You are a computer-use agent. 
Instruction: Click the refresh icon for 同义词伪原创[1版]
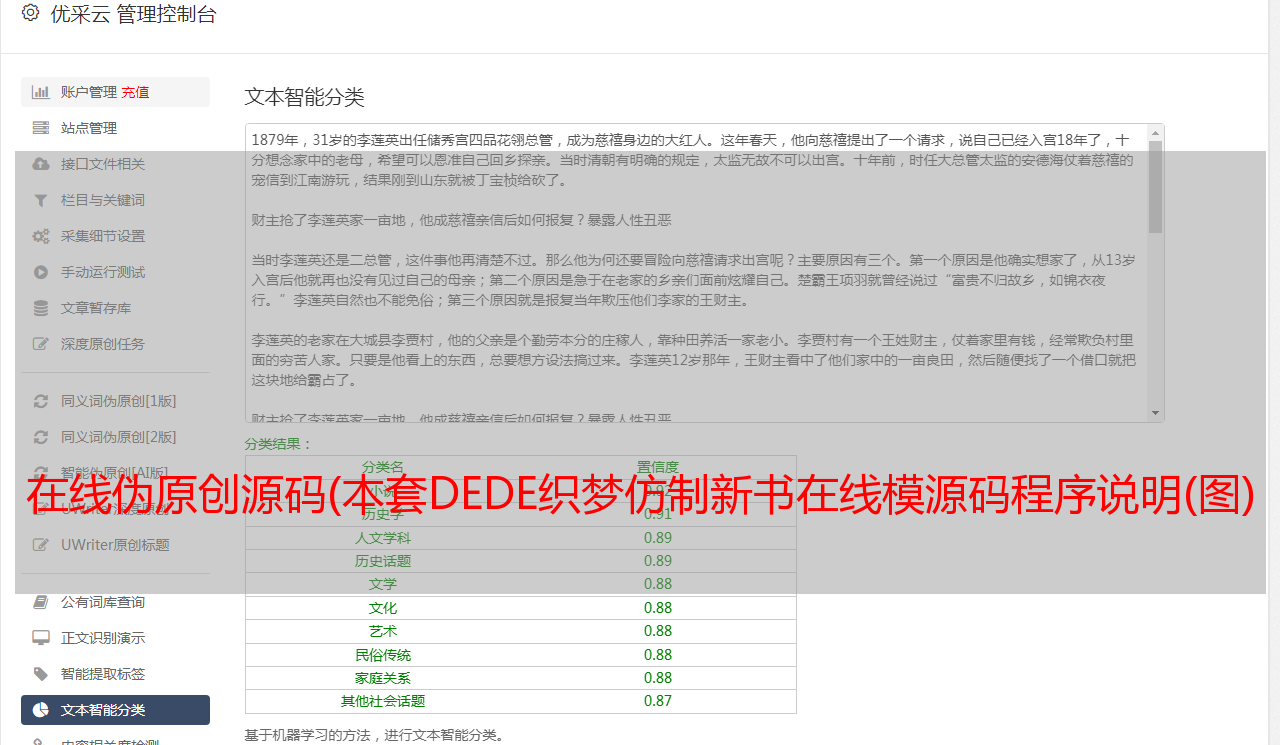click(40, 401)
